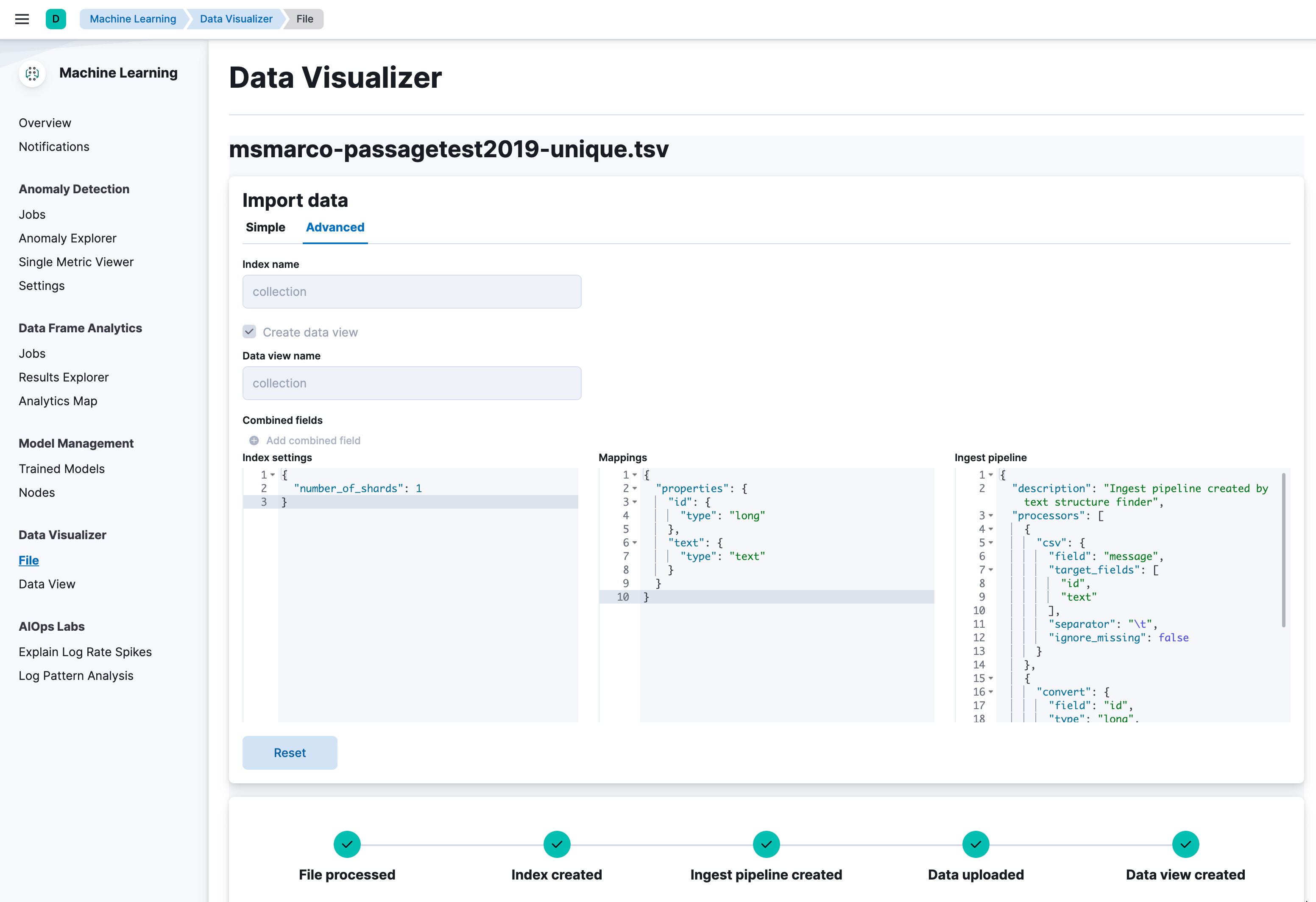Switch to the Simple import tab
The height and width of the screenshot is (902, 1316).
pyautogui.click(x=265, y=227)
